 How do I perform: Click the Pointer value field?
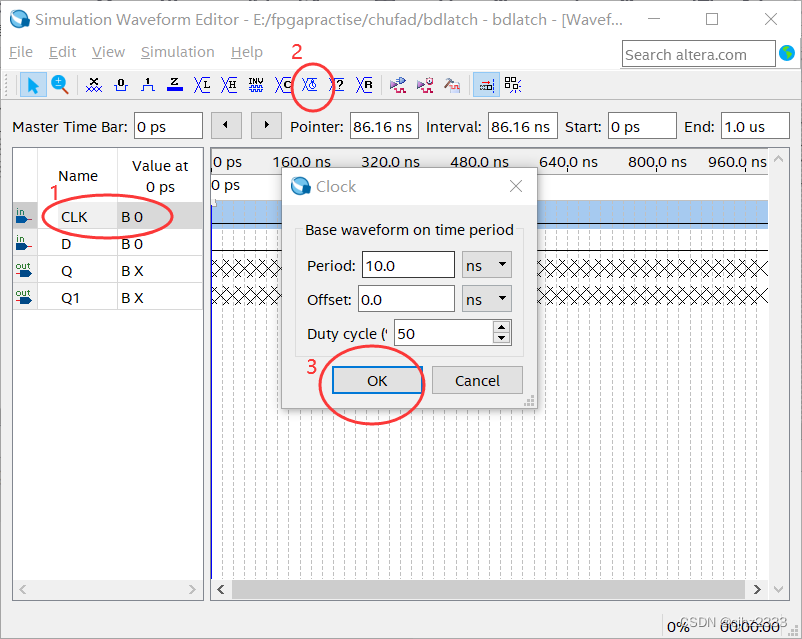[x=384, y=126]
